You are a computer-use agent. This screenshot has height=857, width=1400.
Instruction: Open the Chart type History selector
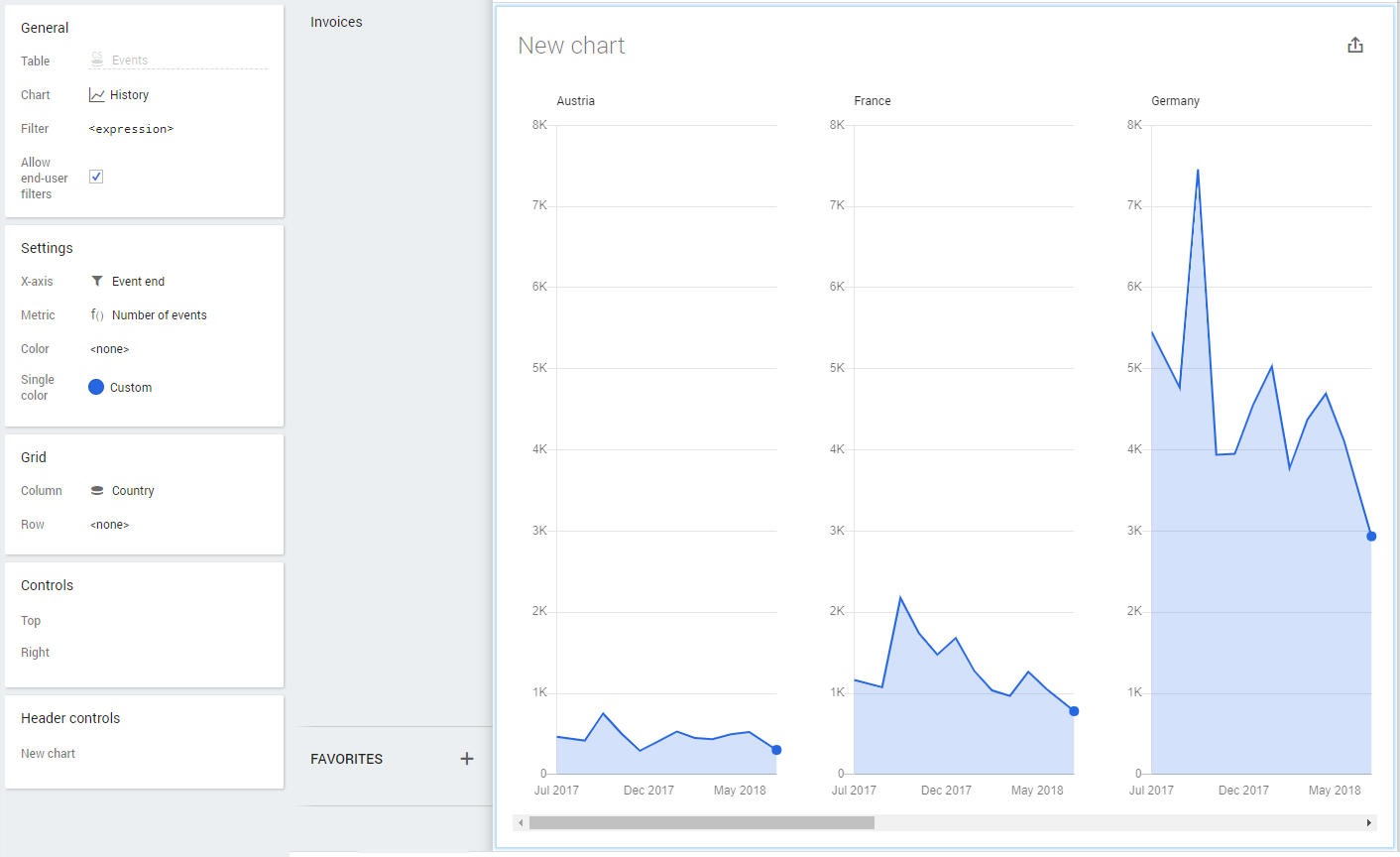coord(130,95)
